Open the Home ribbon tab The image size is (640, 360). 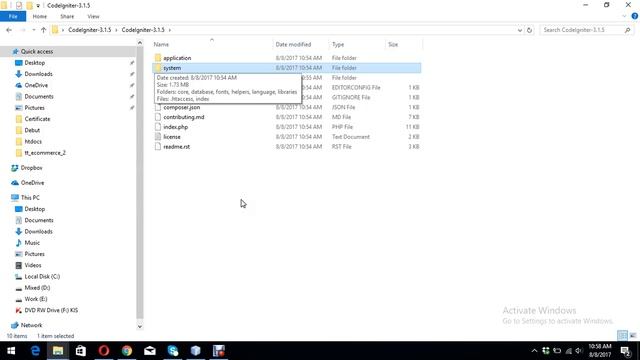40,16
